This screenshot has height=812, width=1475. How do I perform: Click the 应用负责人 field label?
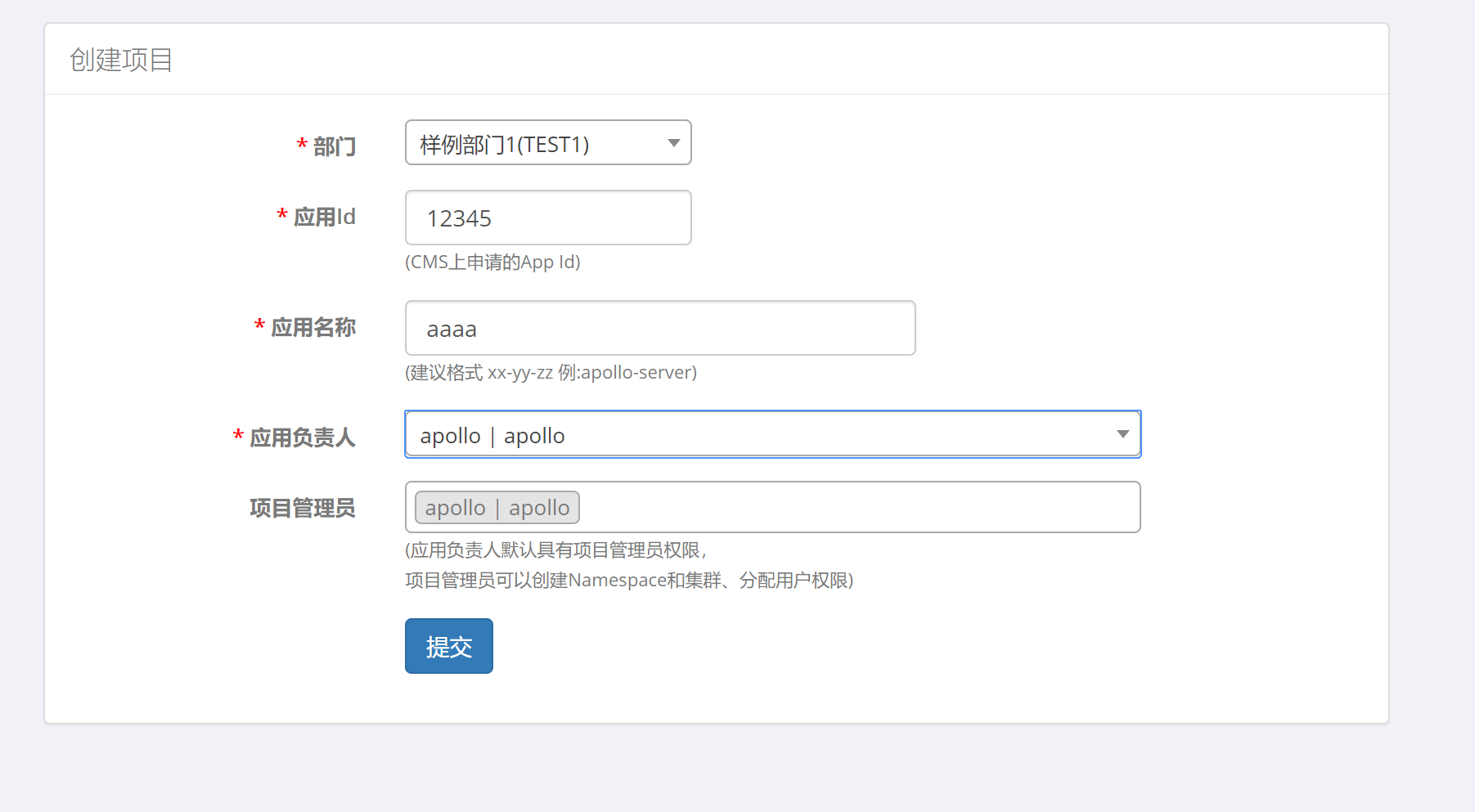coord(303,437)
